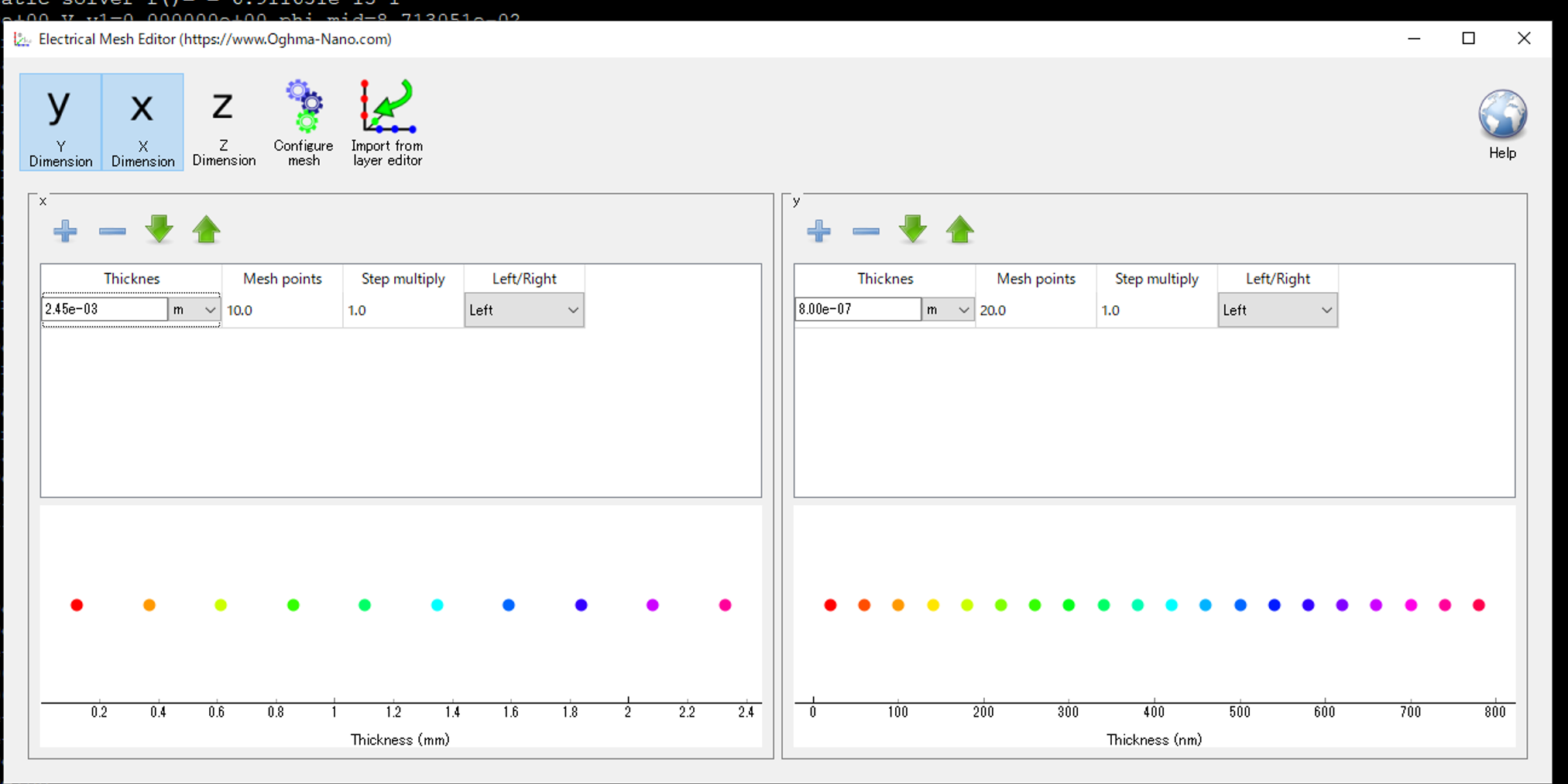Click y panel Thicknes column header
Viewport: 1568px width, 784px height.
click(x=885, y=279)
